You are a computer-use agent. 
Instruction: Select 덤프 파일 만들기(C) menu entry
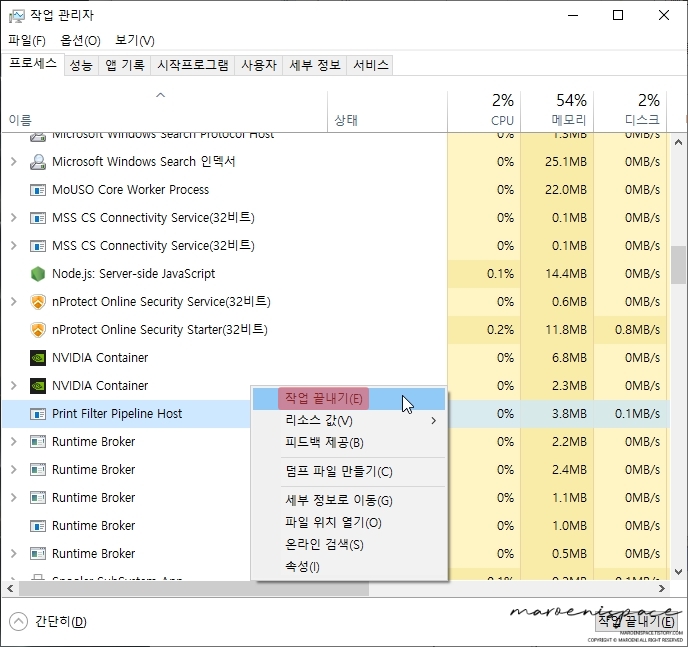tap(349, 472)
